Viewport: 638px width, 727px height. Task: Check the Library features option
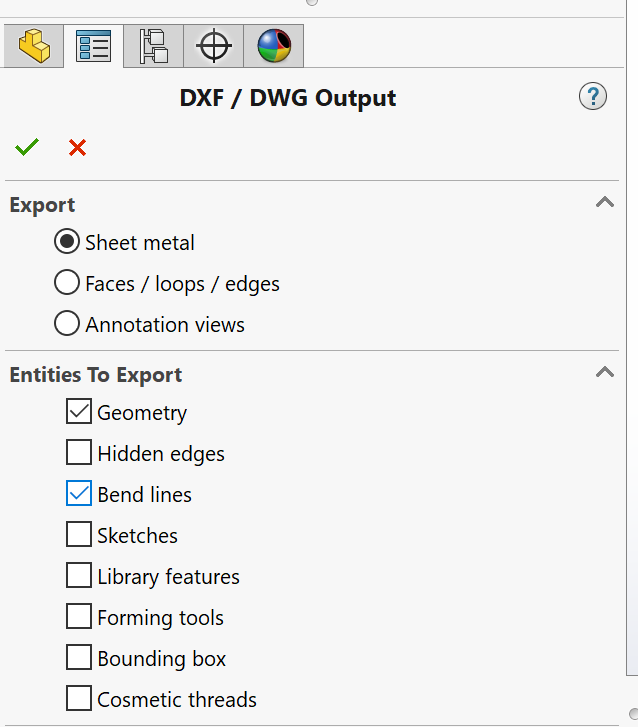(79, 576)
